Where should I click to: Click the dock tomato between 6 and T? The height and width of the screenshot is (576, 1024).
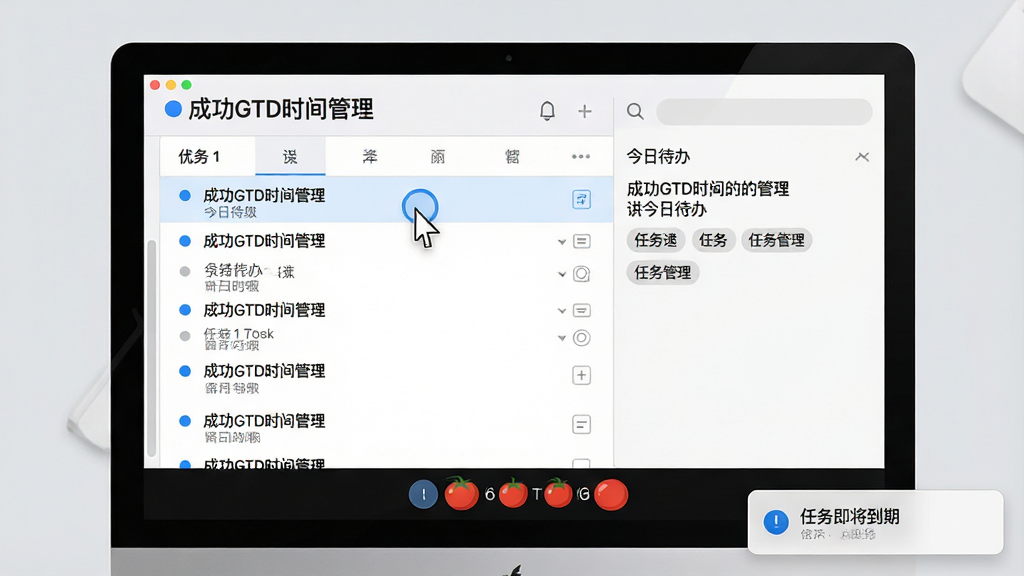[x=513, y=493]
